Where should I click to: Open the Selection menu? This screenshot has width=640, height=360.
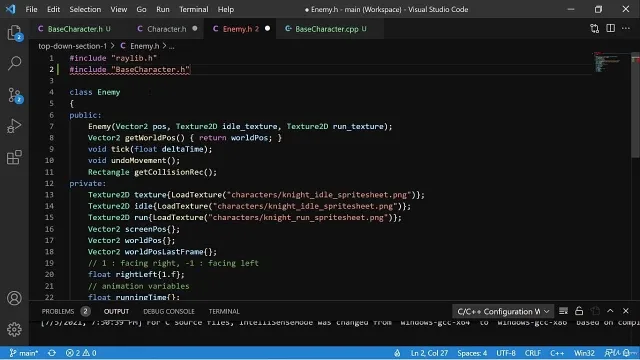click(85, 9)
